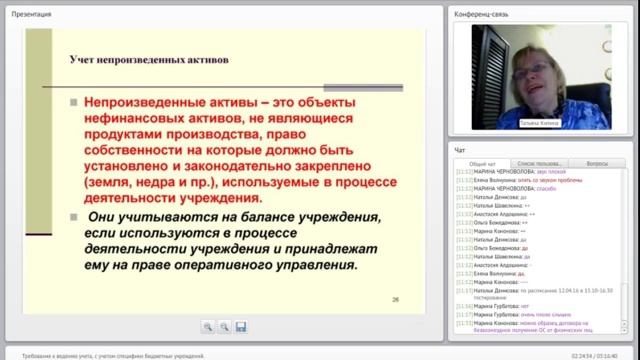Click the Чат panel title
Image resolution: width=640 pixels, height=360 pixels.
tap(460, 150)
